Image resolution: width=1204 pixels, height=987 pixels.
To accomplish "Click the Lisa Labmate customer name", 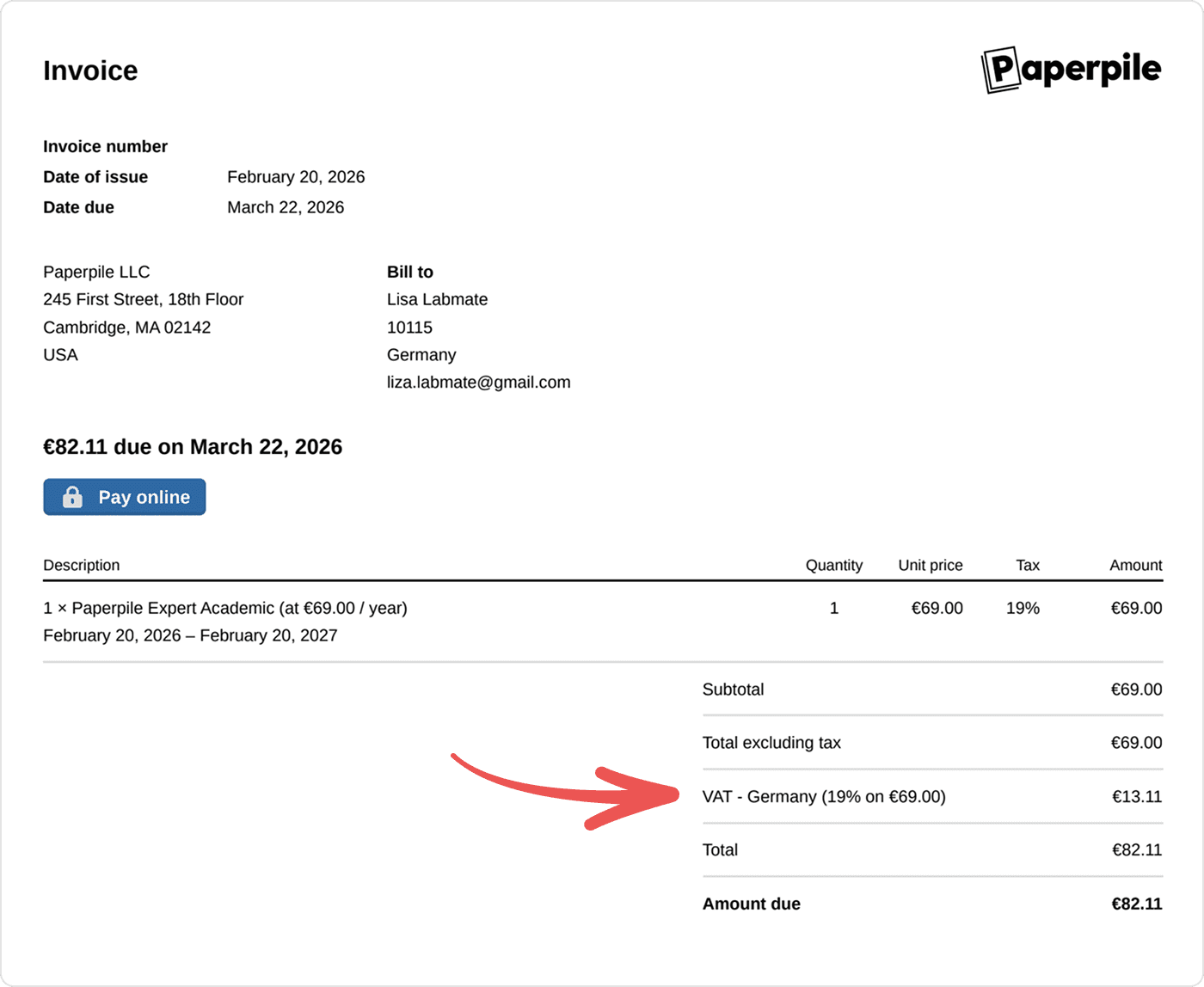I will point(437,300).
